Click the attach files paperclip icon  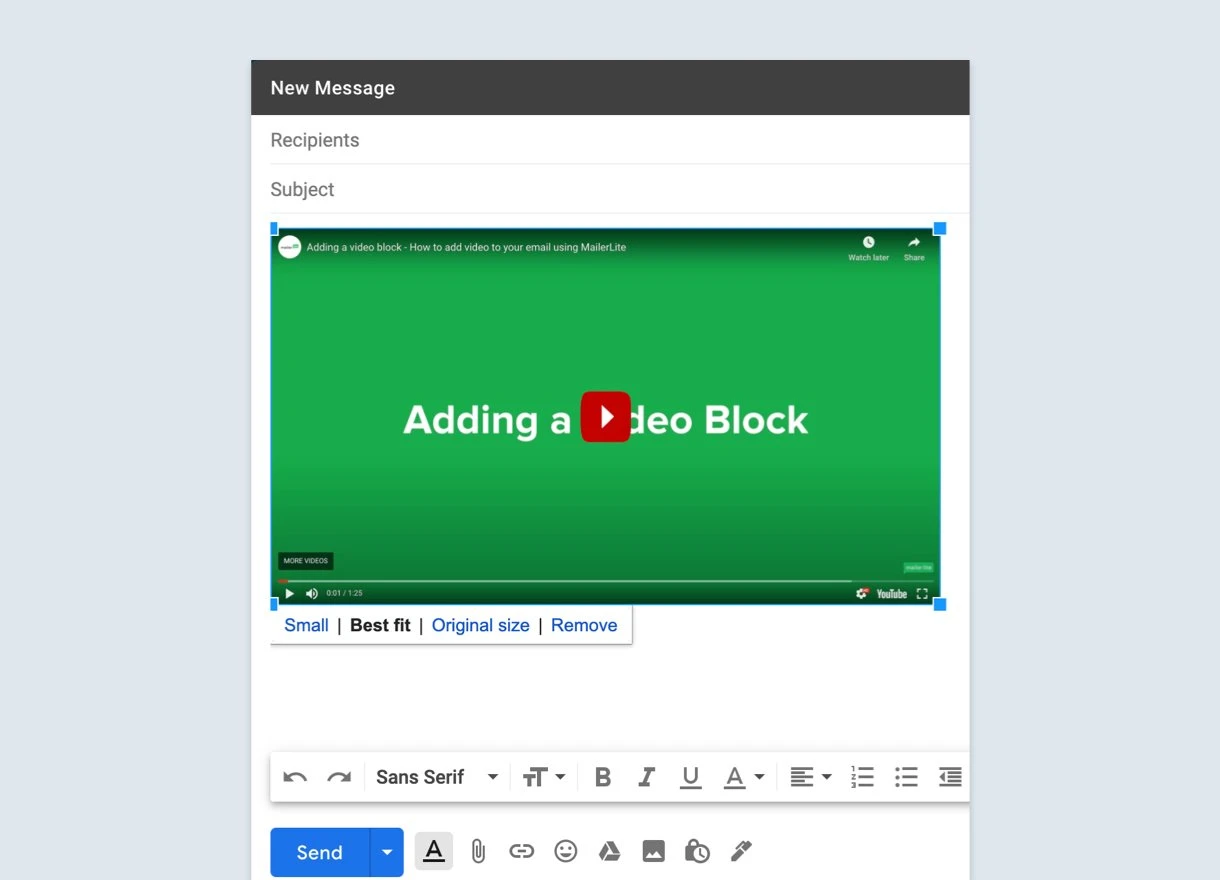[x=478, y=852]
